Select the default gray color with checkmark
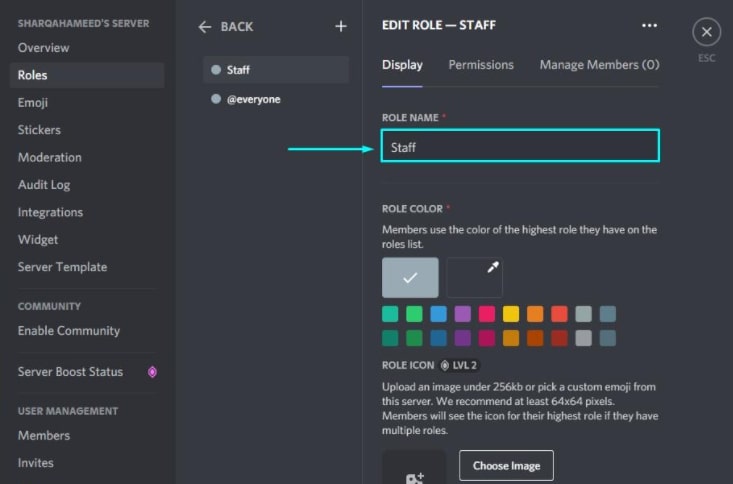 pos(410,277)
